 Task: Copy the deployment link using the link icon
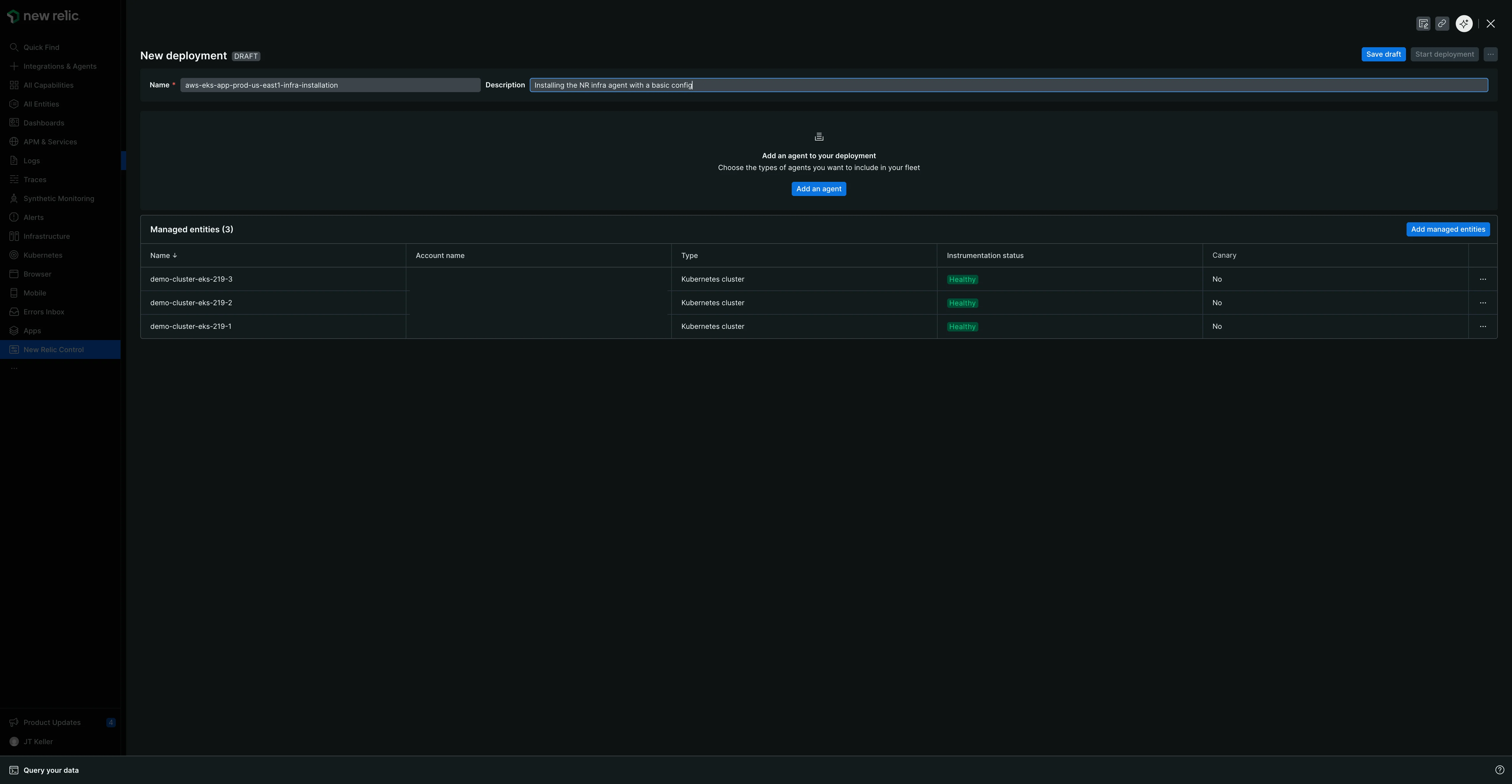pos(1443,24)
